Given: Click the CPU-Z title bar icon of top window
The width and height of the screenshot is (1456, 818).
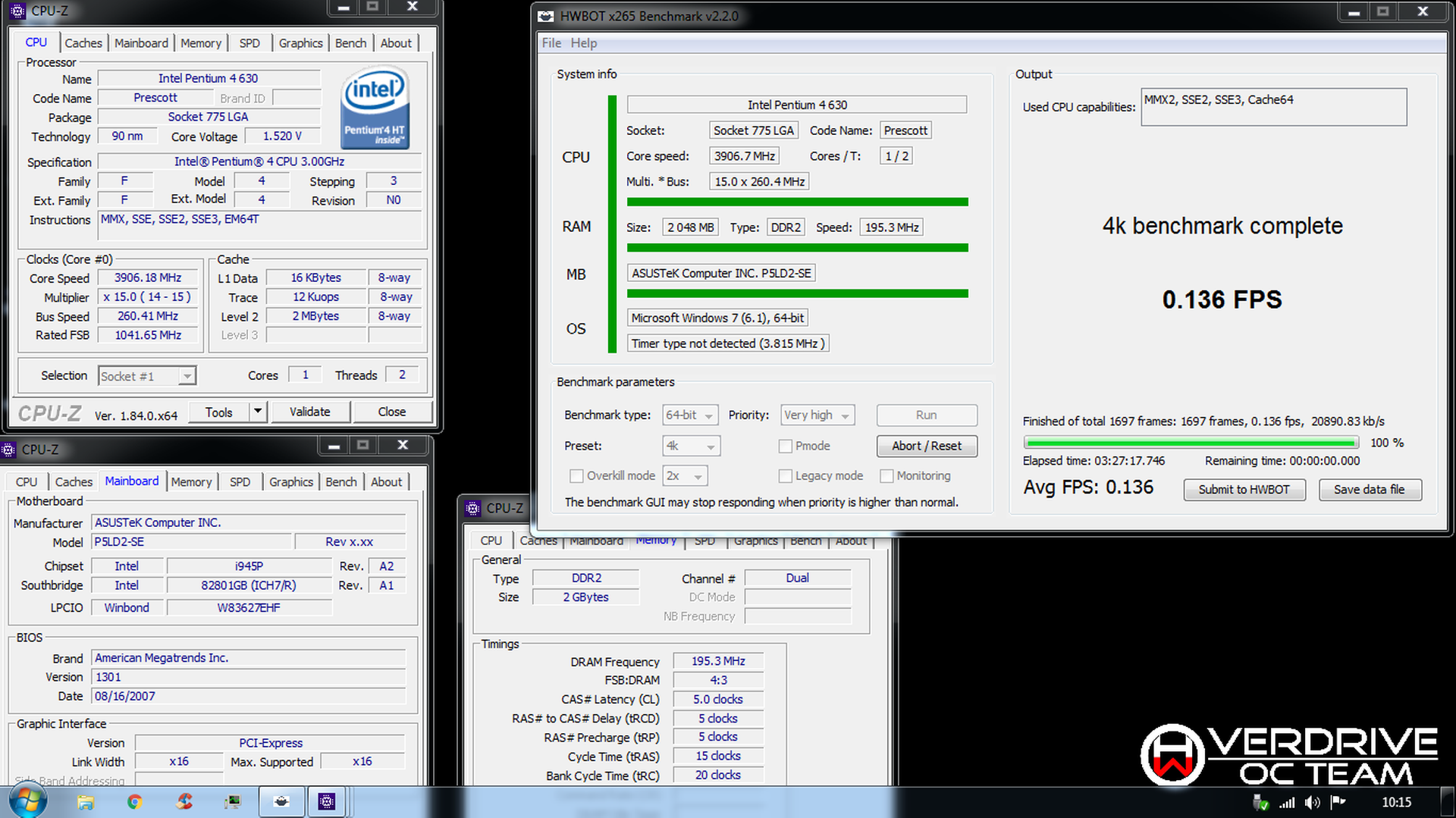Looking at the screenshot, I should (17, 11).
